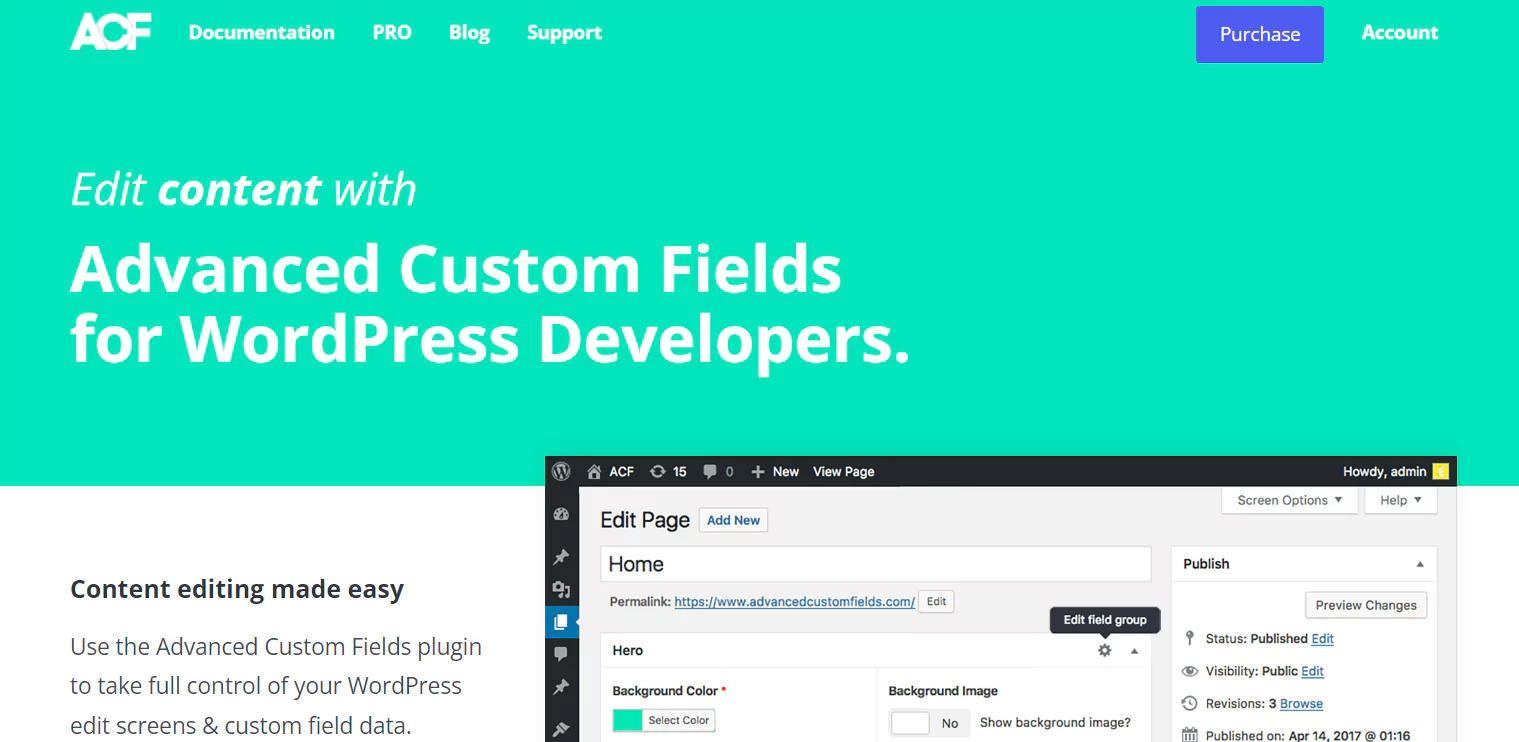Collapse the Publish panel with its arrow
The image size is (1519, 742).
pos(1420,564)
